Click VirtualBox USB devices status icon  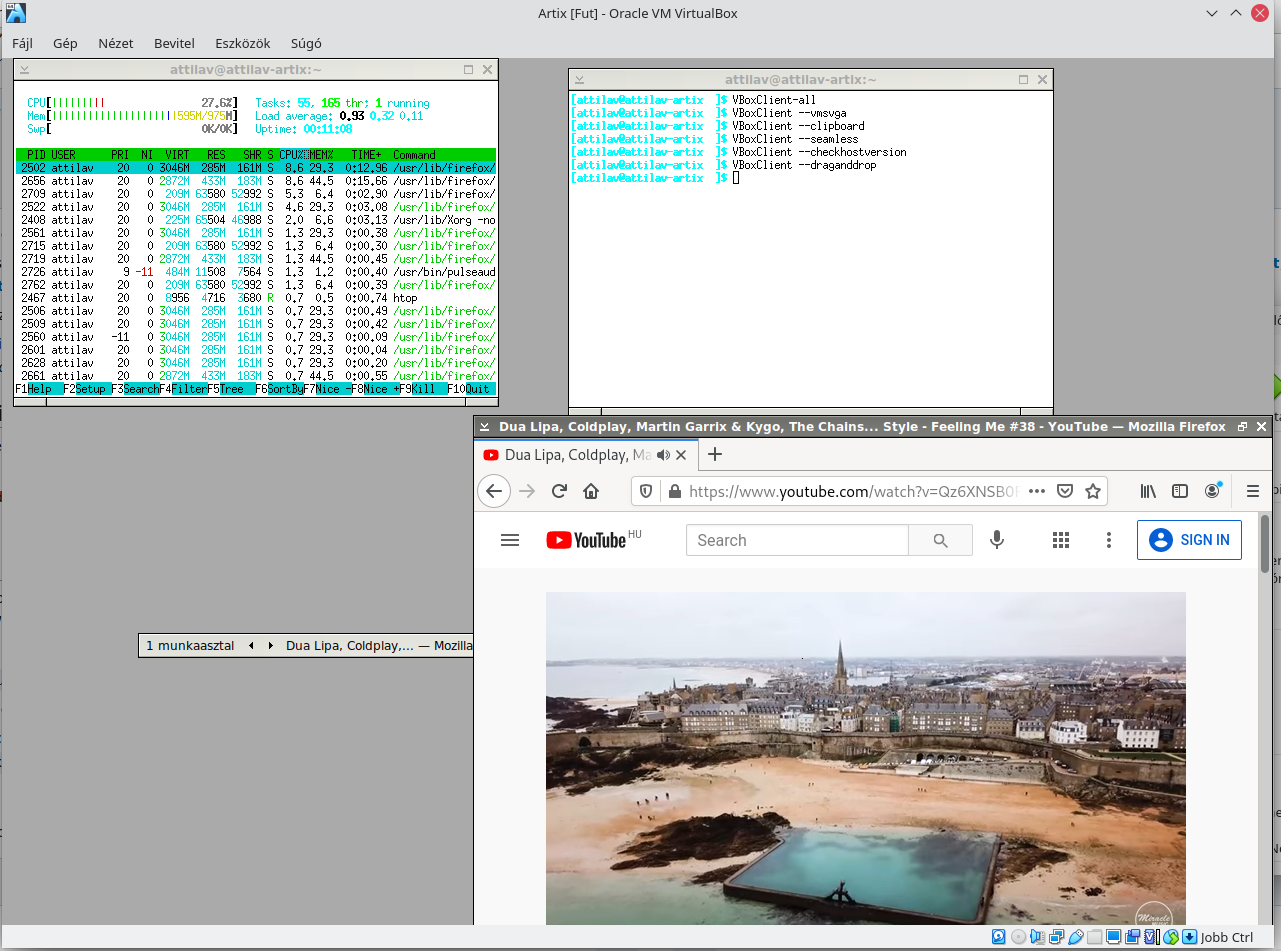pos(1076,937)
